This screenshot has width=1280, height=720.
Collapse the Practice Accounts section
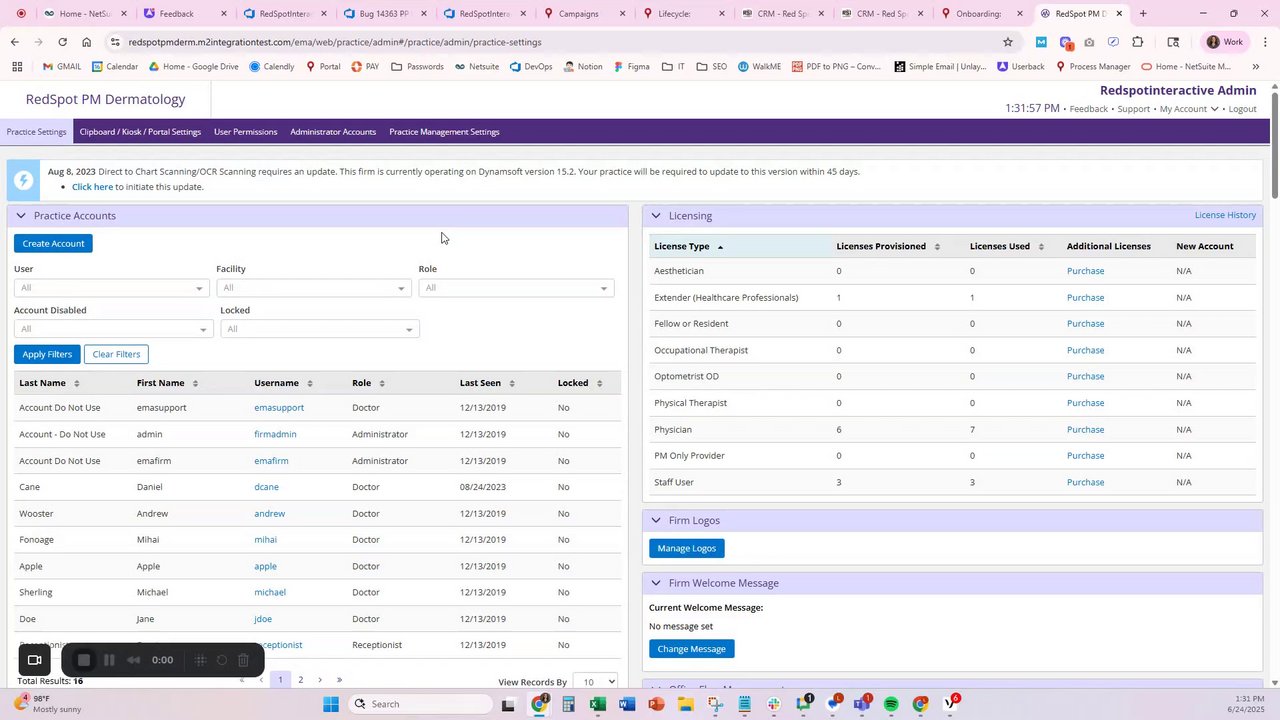click(21, 216)
